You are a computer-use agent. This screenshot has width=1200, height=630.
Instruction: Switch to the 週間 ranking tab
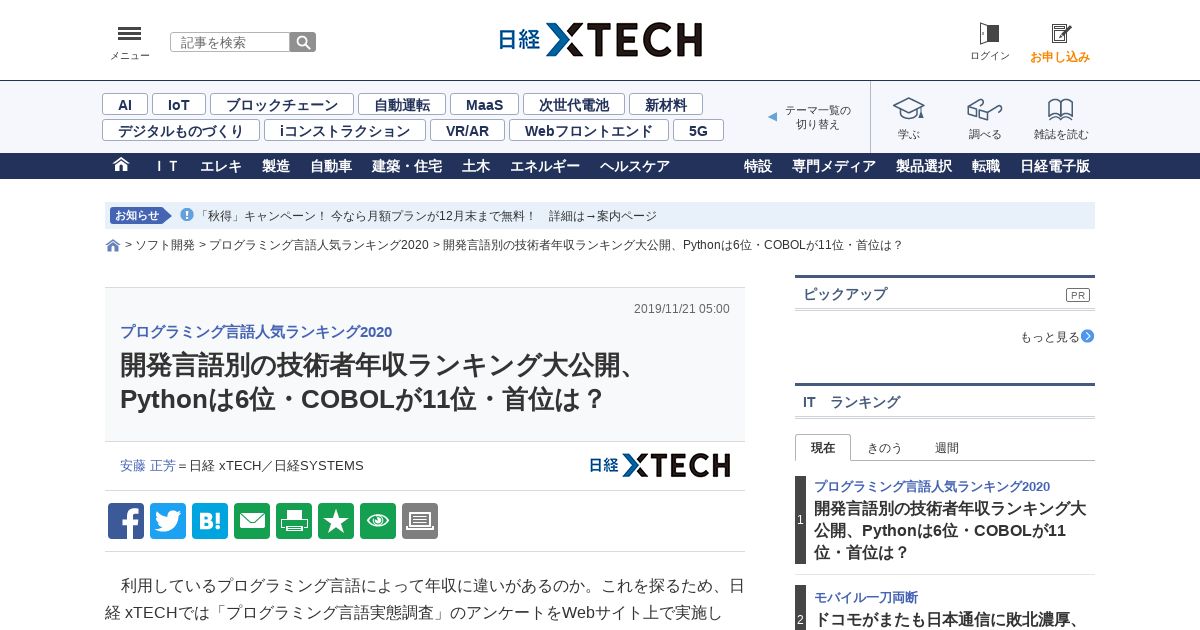(x=947, y=448)
